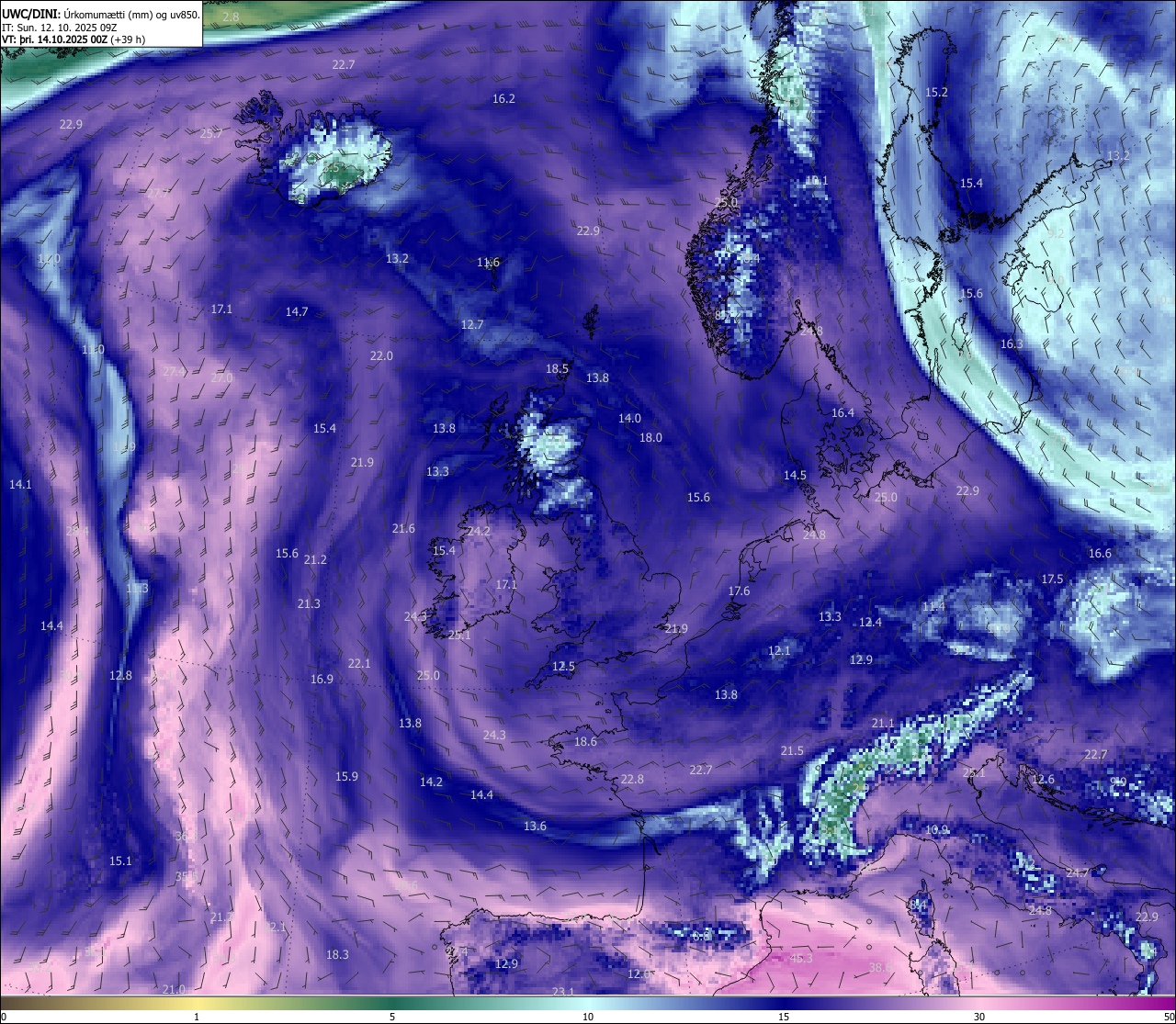Click the 14.7 value south of Iceland
Image resolution: width=1176 pixels, height=1024 pixels.
coord(297,312)
